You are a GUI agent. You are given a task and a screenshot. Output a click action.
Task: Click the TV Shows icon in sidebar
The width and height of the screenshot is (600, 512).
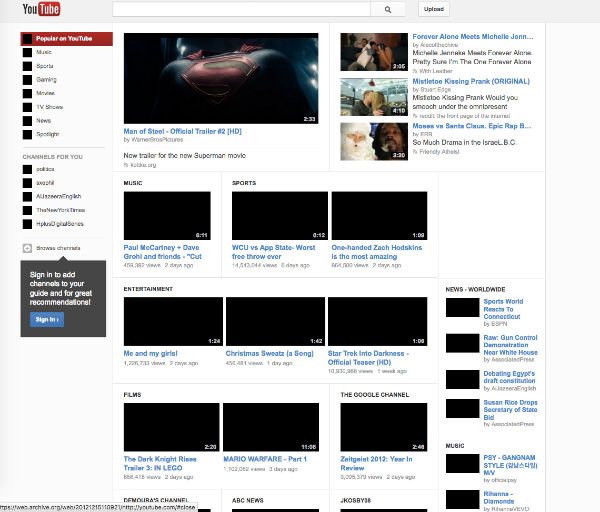click(27, 106)
